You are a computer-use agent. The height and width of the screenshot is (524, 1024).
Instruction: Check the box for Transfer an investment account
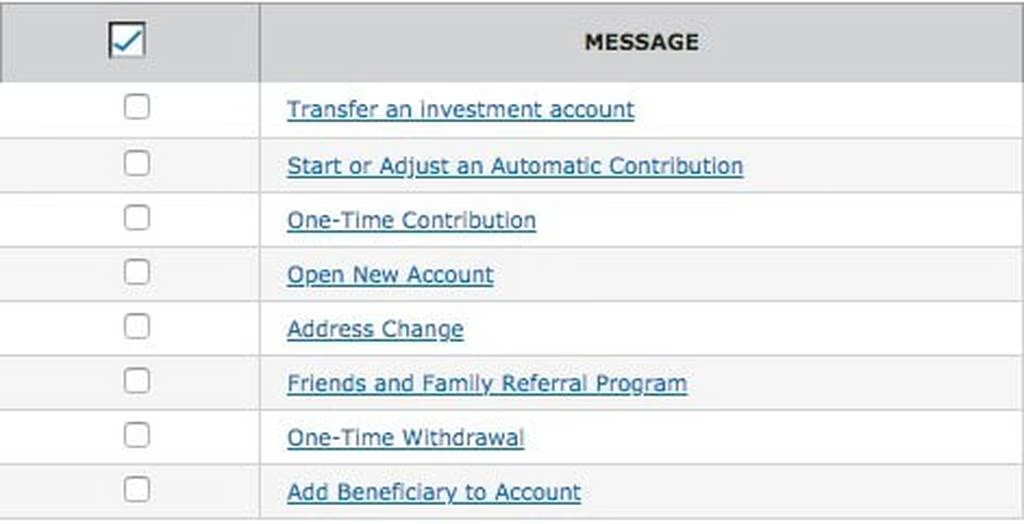tap(137, 107)
